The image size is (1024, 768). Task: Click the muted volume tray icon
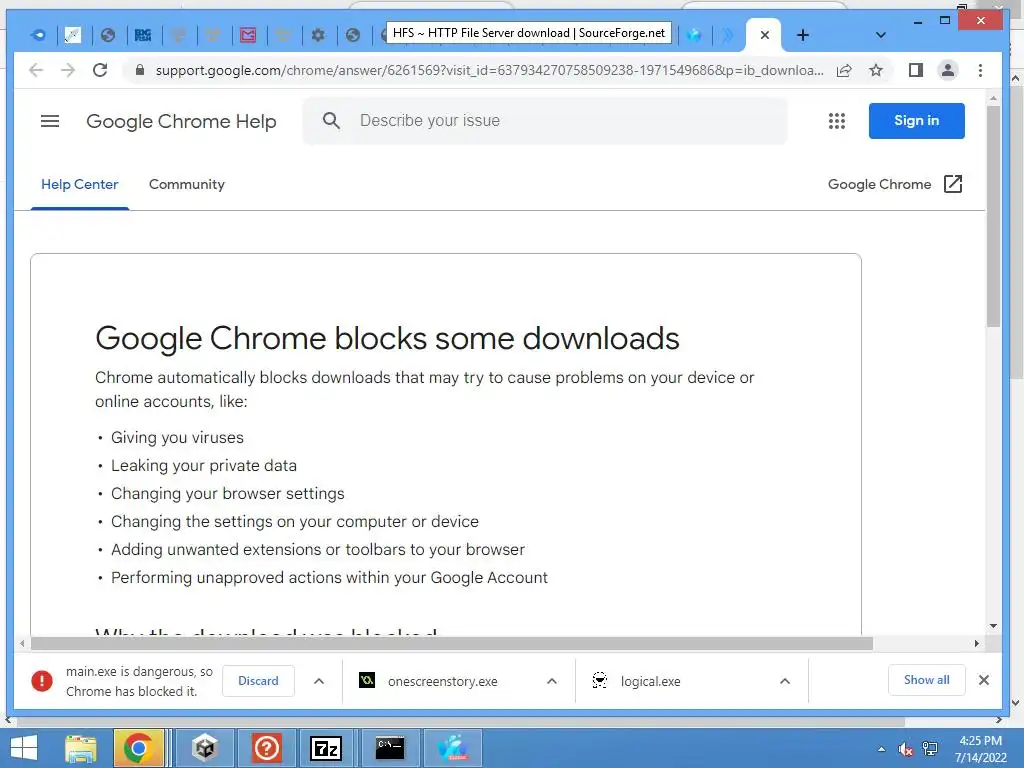tap(906, 749)
